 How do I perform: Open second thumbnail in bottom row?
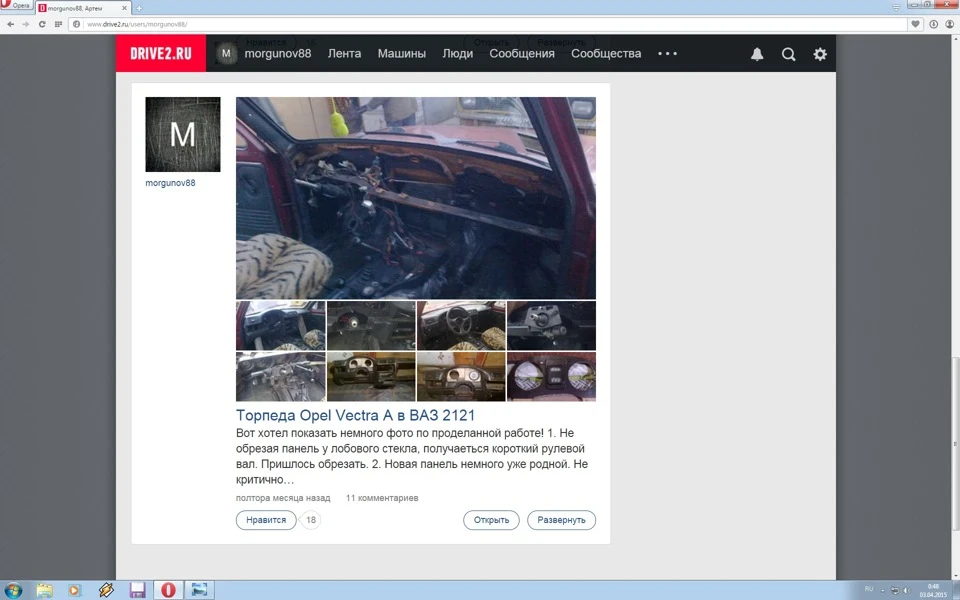[x=371, y=377]
